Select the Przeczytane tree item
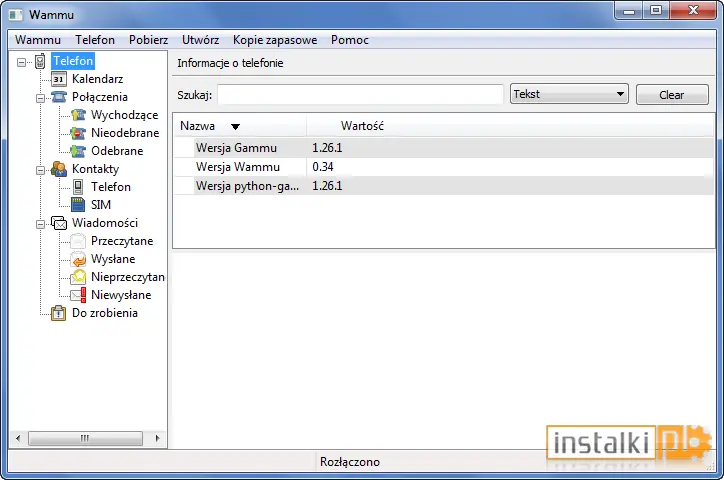The width and height of the screenshot is (724, 480). pyautogui.click(x=122, y=241)
